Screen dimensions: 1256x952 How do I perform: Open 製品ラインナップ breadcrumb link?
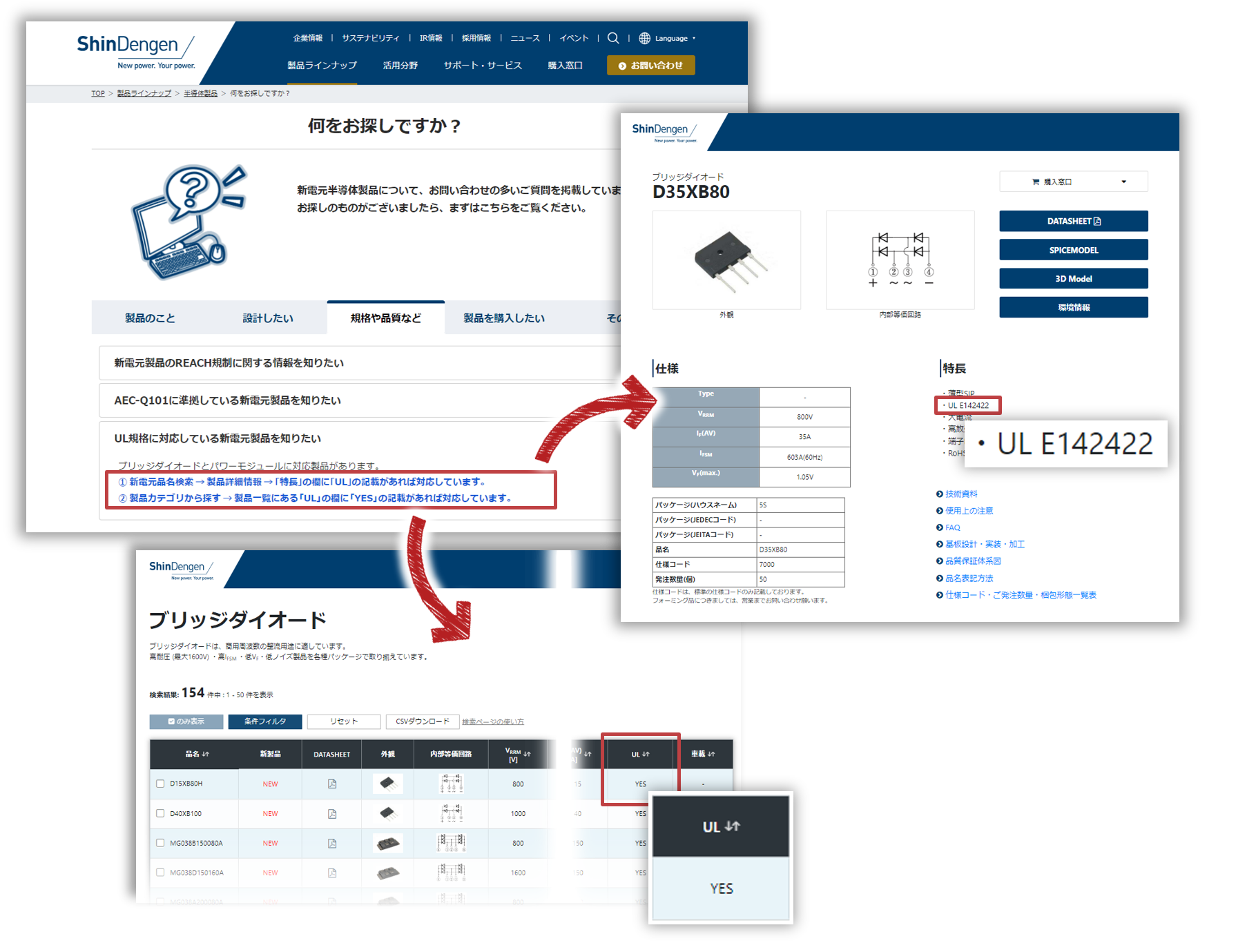tap(144, 93)
